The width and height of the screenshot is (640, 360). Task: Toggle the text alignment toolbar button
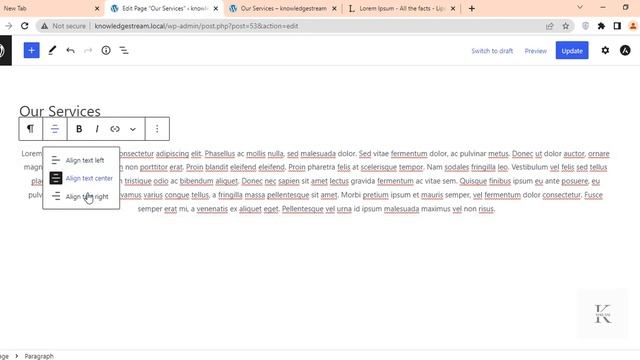tap(55, 129)
